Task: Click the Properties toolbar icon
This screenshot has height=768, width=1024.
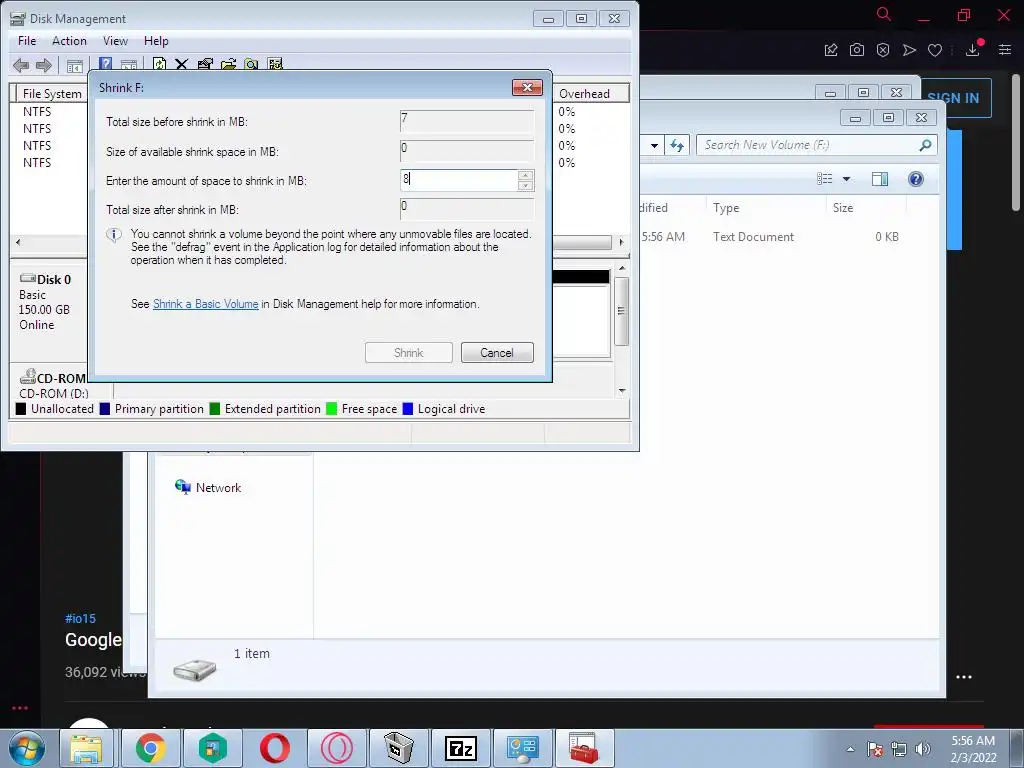Action: tap(205, 64)
